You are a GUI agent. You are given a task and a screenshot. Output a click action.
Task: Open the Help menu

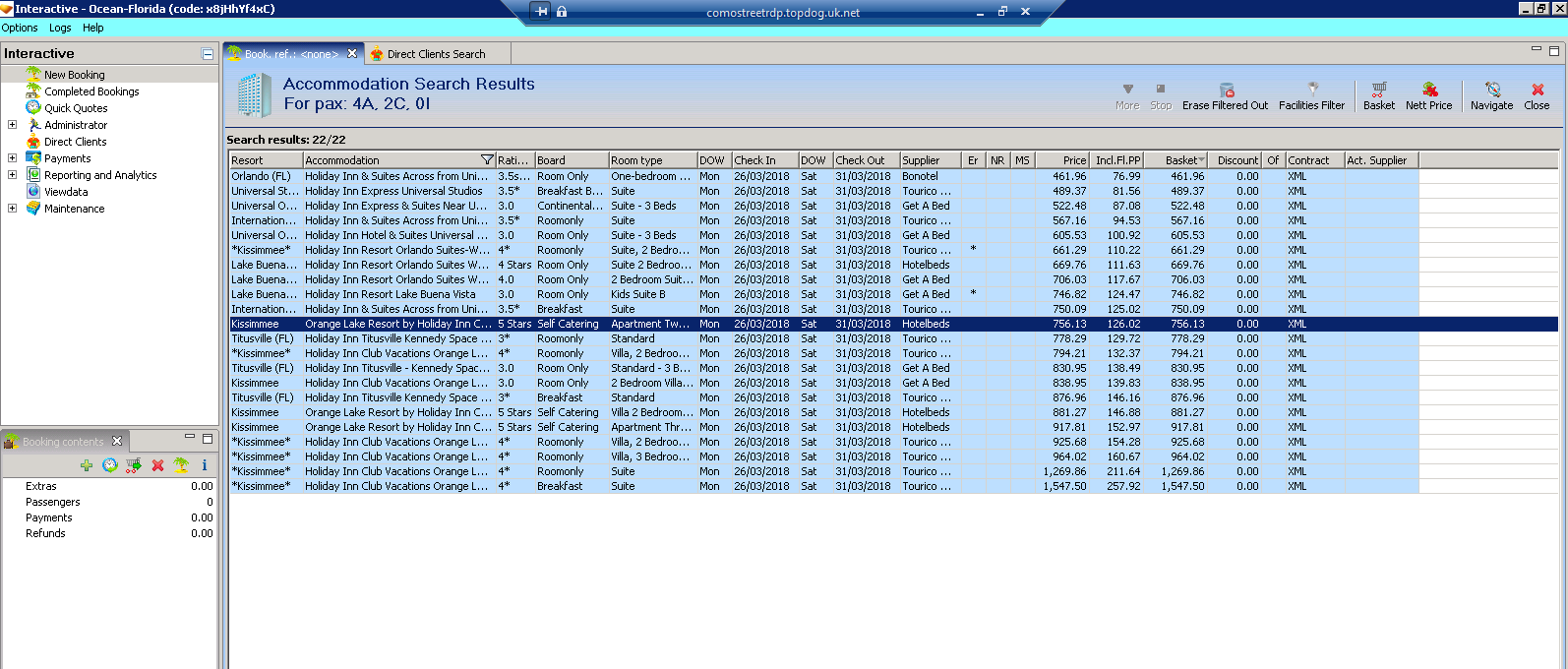click(93, 28)
